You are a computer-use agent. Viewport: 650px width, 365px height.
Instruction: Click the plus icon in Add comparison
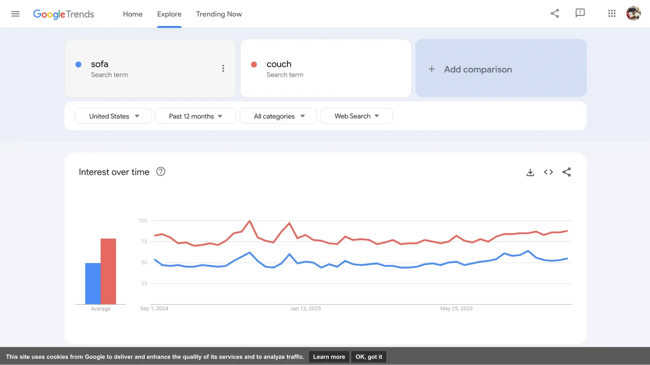click(432, 69)
